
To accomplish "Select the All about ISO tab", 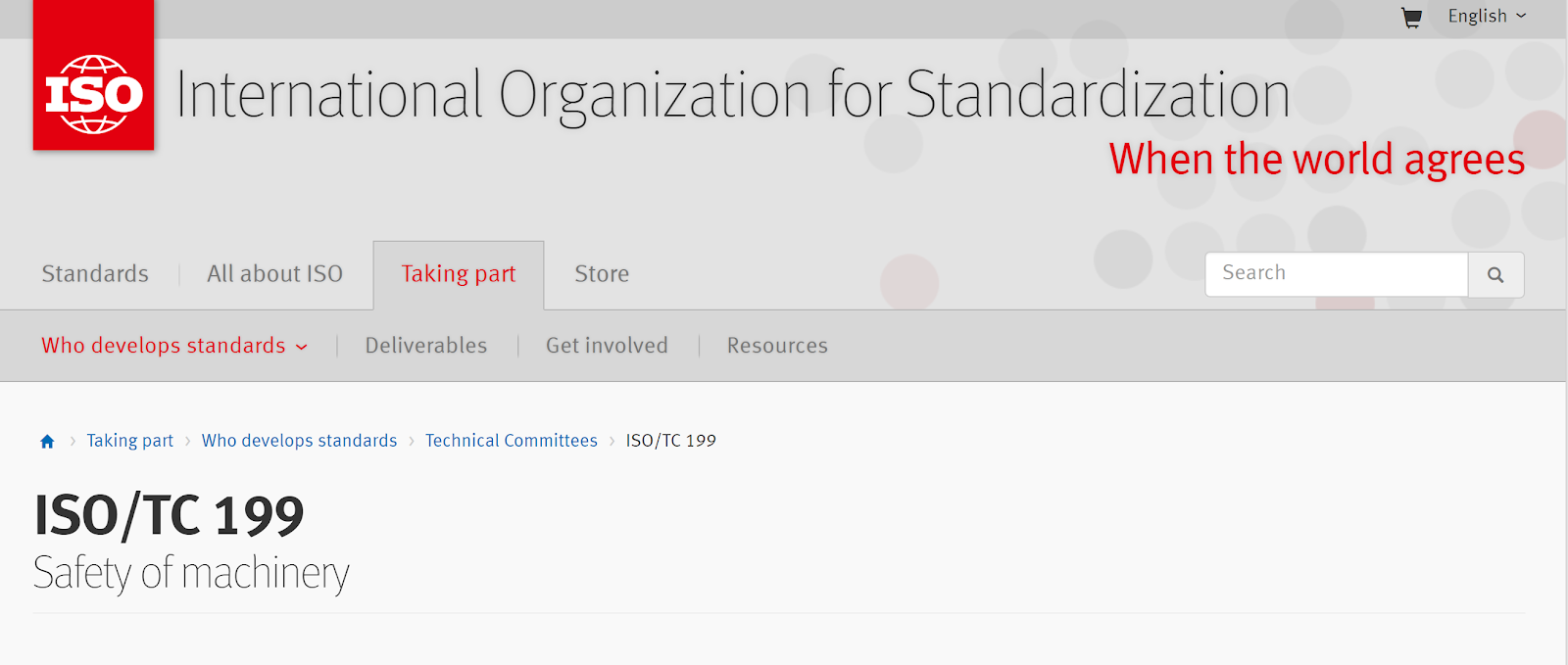I will [x=274, y=274].
